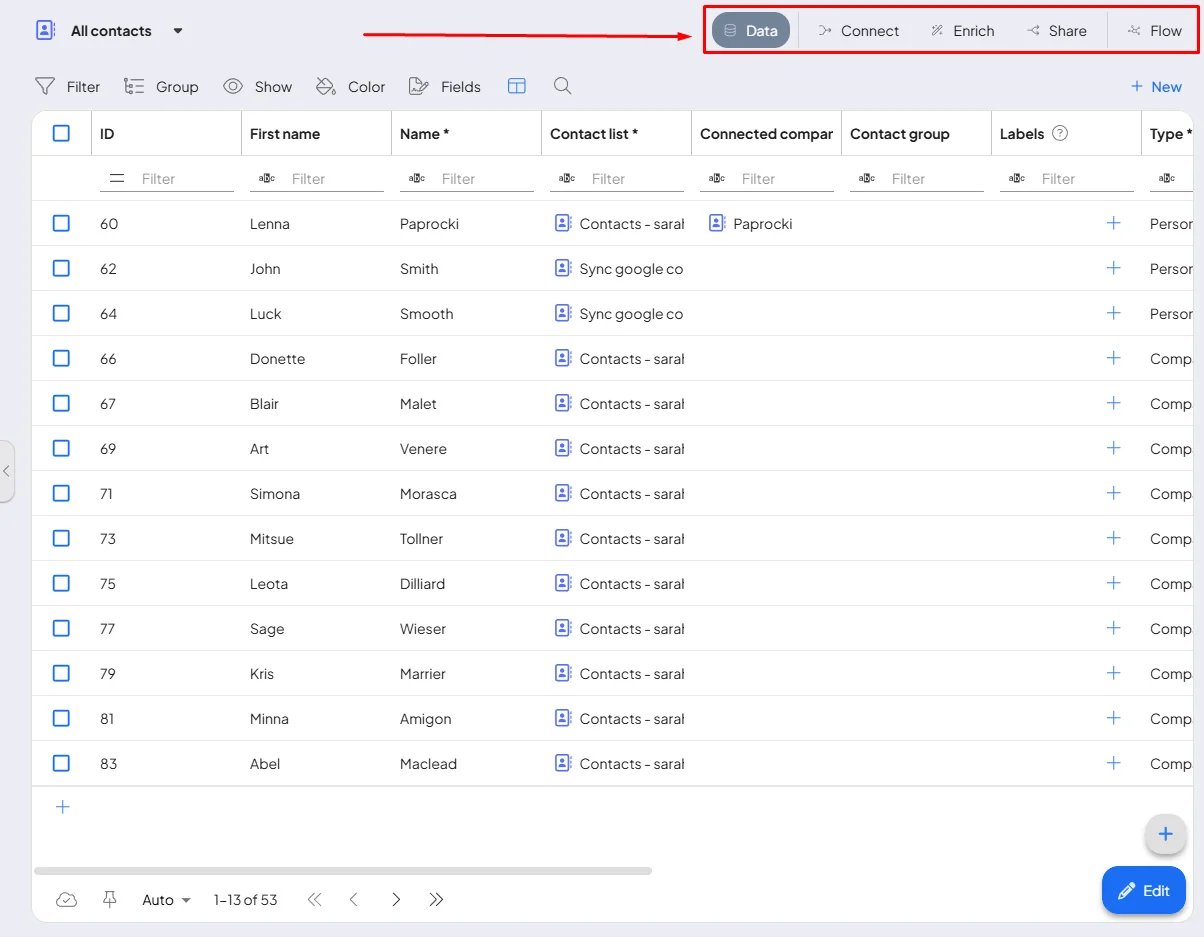Open Connected company filter operator selector

(x=717, y=178)
